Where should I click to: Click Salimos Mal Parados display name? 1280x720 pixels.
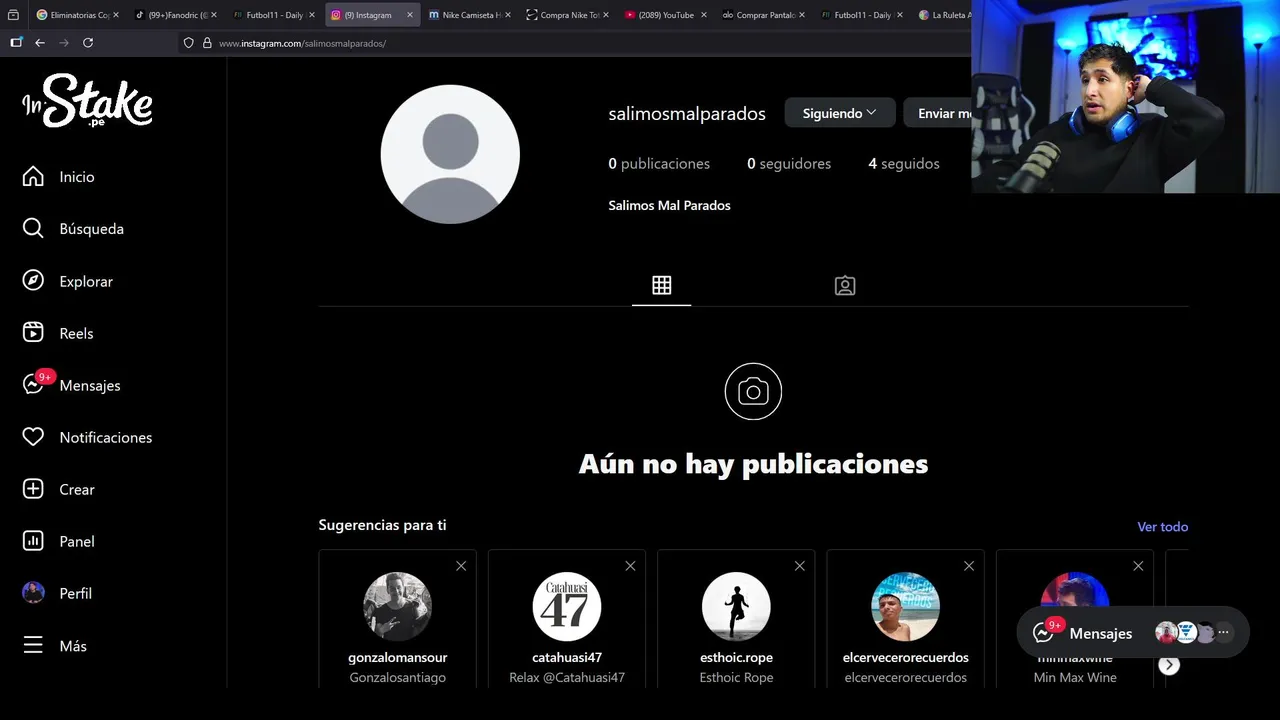point(669,205)
